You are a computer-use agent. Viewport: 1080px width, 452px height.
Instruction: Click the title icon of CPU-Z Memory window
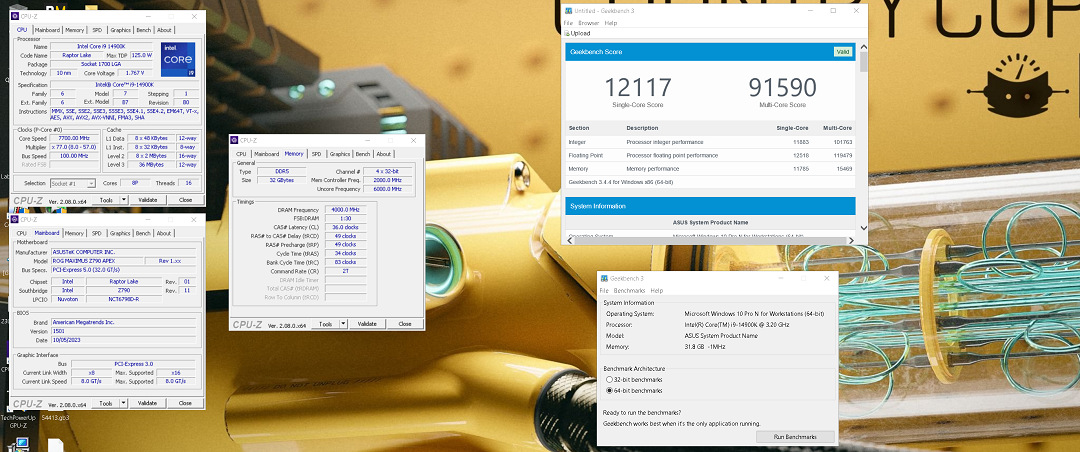234,140
